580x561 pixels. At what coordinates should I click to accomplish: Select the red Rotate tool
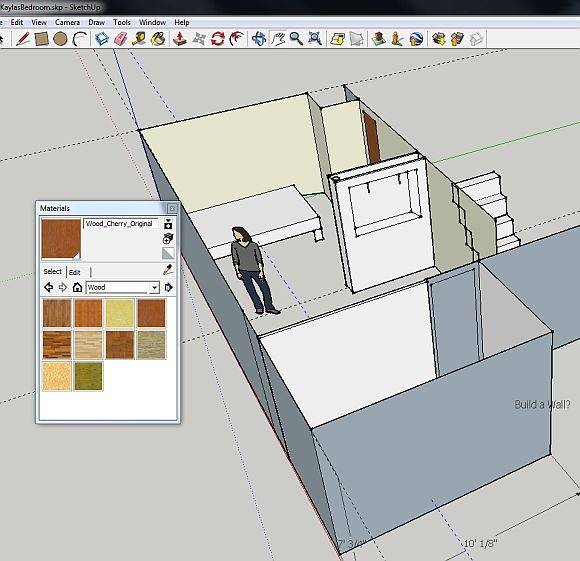coord(218,39)
